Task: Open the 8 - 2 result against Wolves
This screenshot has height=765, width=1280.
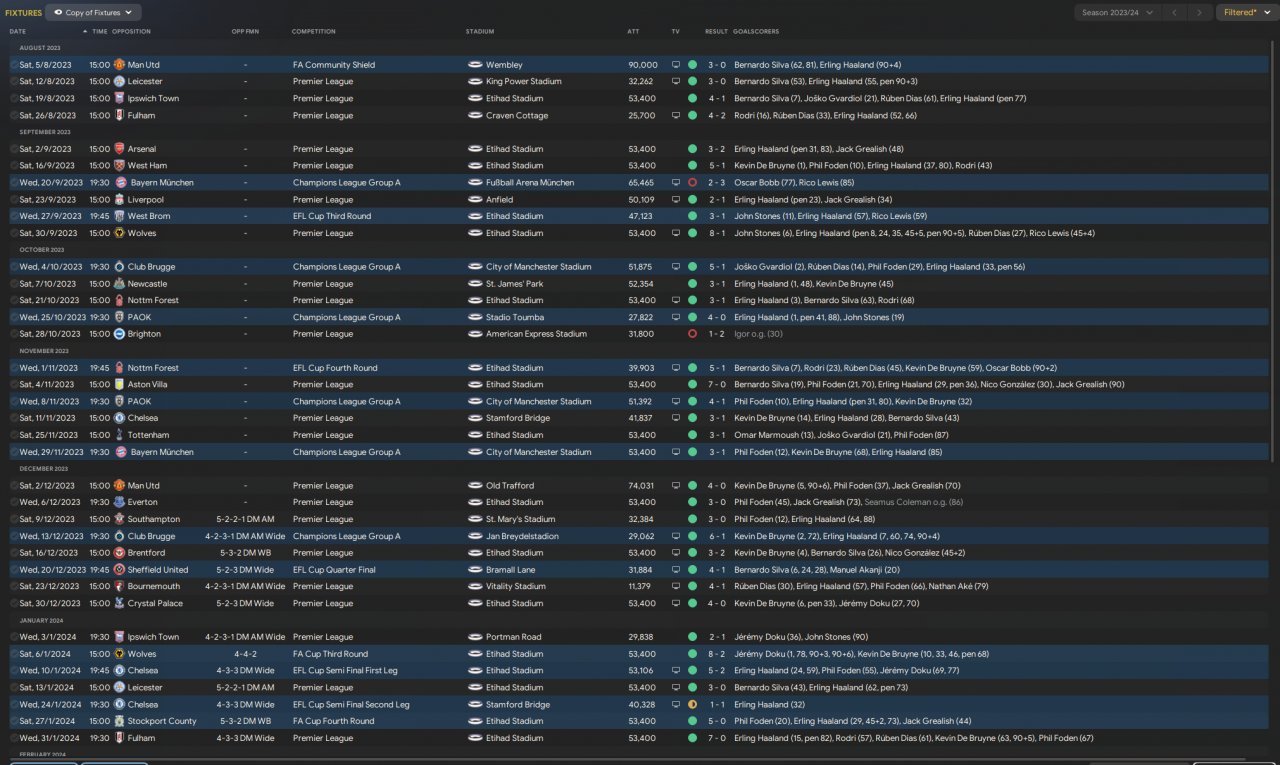Action: [716, 654]
